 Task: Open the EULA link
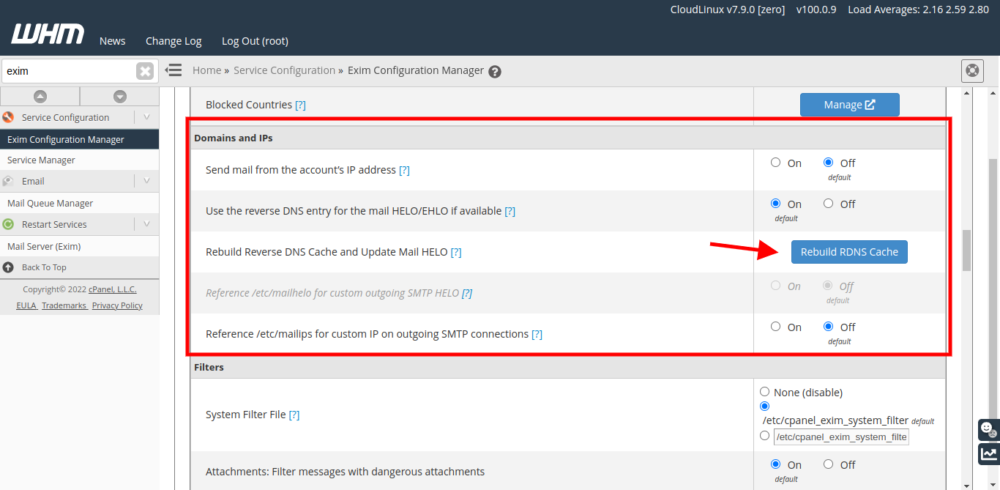click(x=26, y=306)
